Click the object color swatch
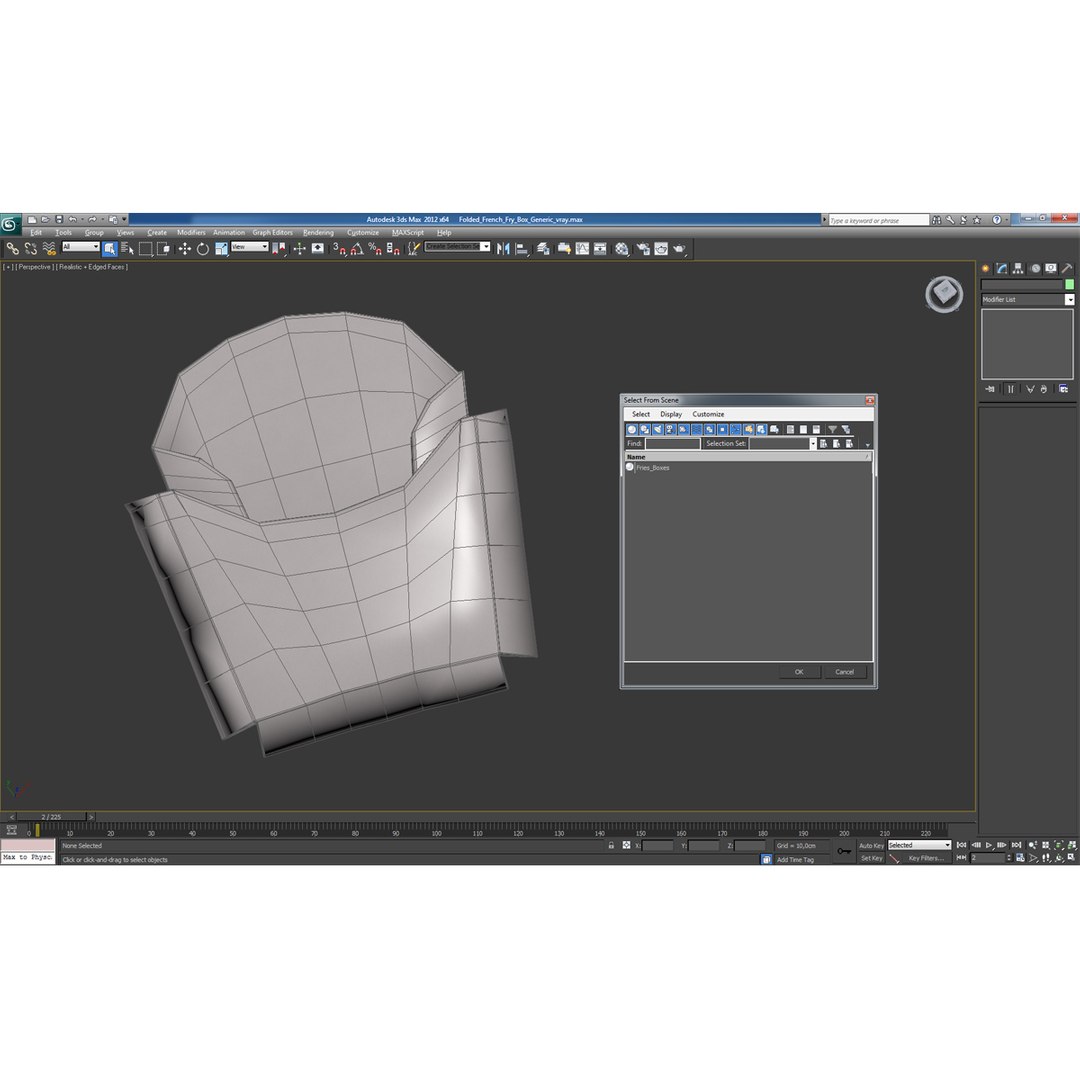The height and width of the screenshot is (1080, 1080). 1070,284
